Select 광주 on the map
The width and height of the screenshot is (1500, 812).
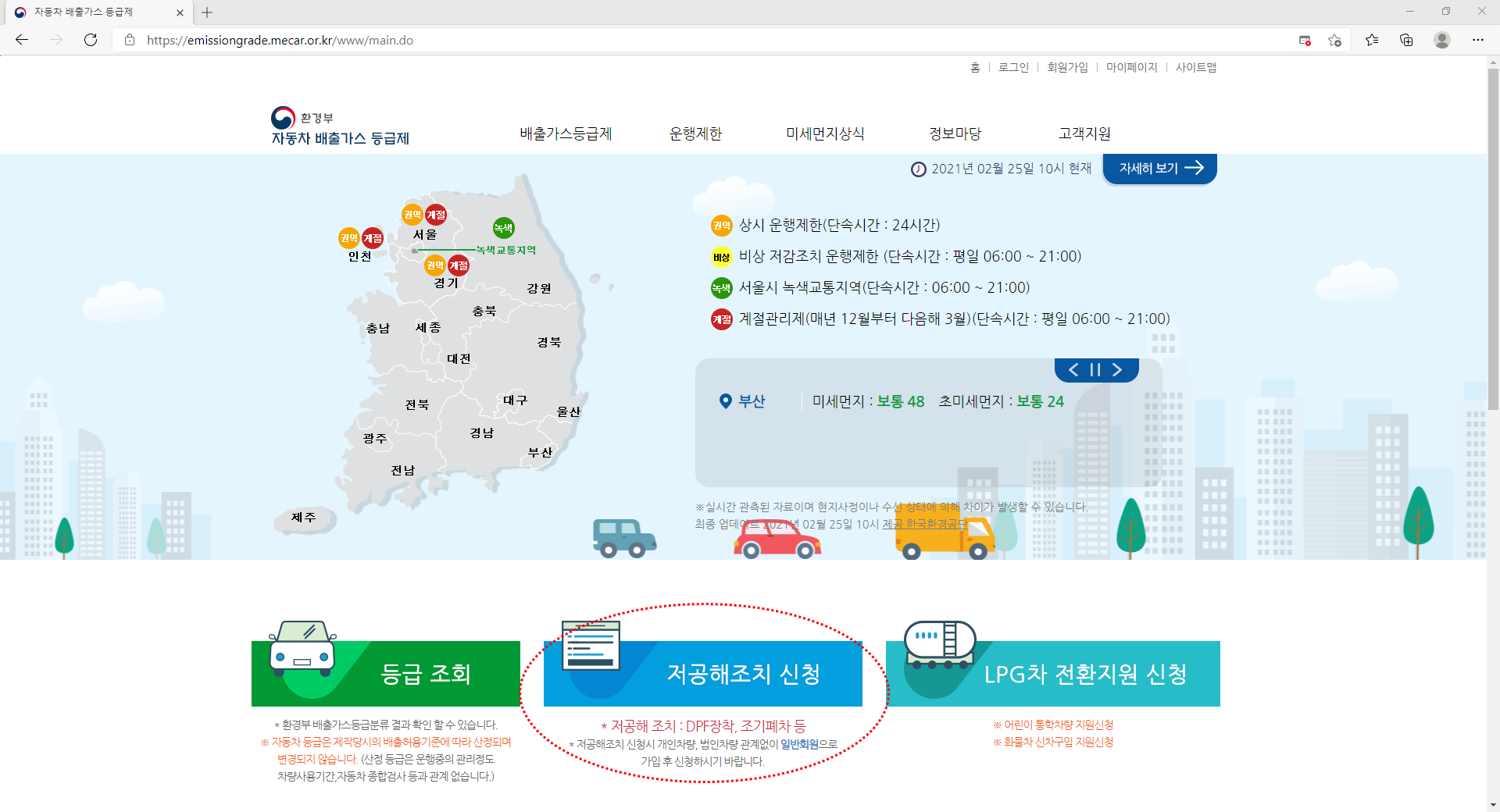(375, 439)
